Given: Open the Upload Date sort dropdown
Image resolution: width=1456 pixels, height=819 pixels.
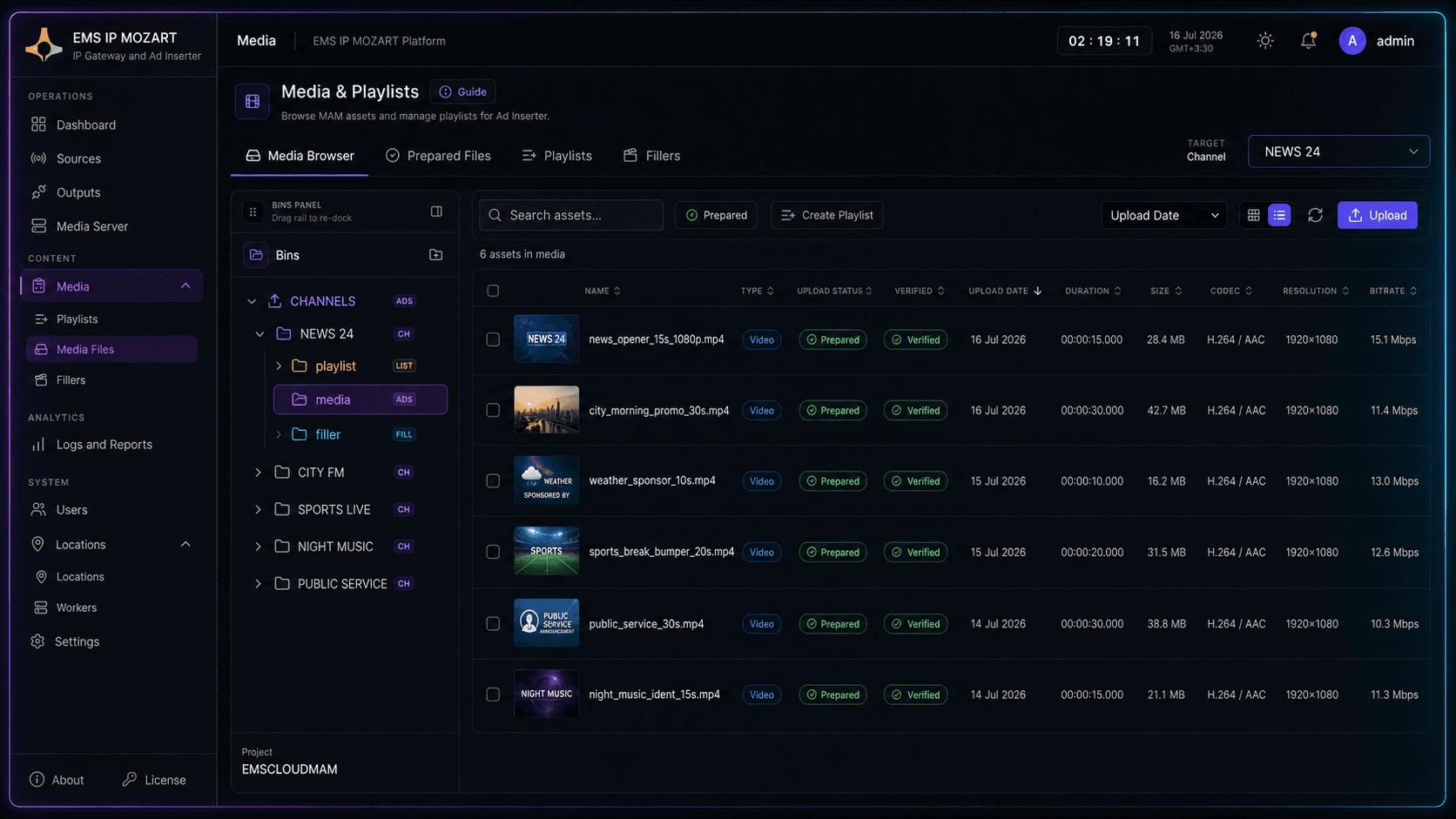Looking at the screenshot, I should point(1163,215).
